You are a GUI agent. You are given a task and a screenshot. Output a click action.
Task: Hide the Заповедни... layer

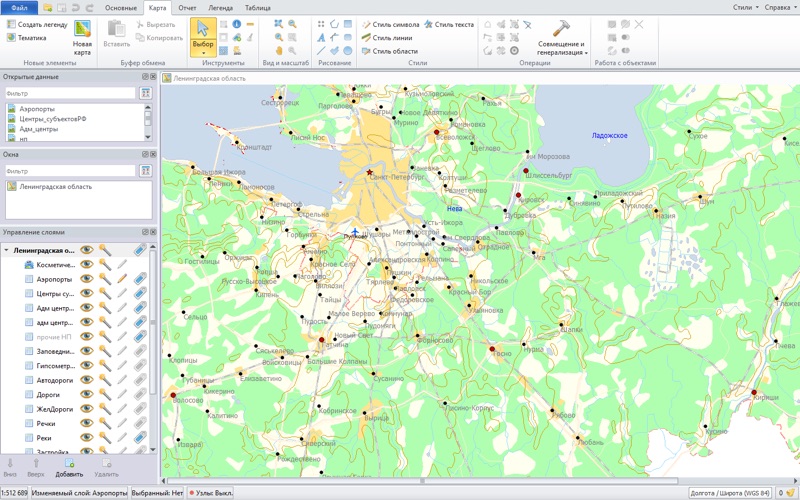click(x=87, y=351)
